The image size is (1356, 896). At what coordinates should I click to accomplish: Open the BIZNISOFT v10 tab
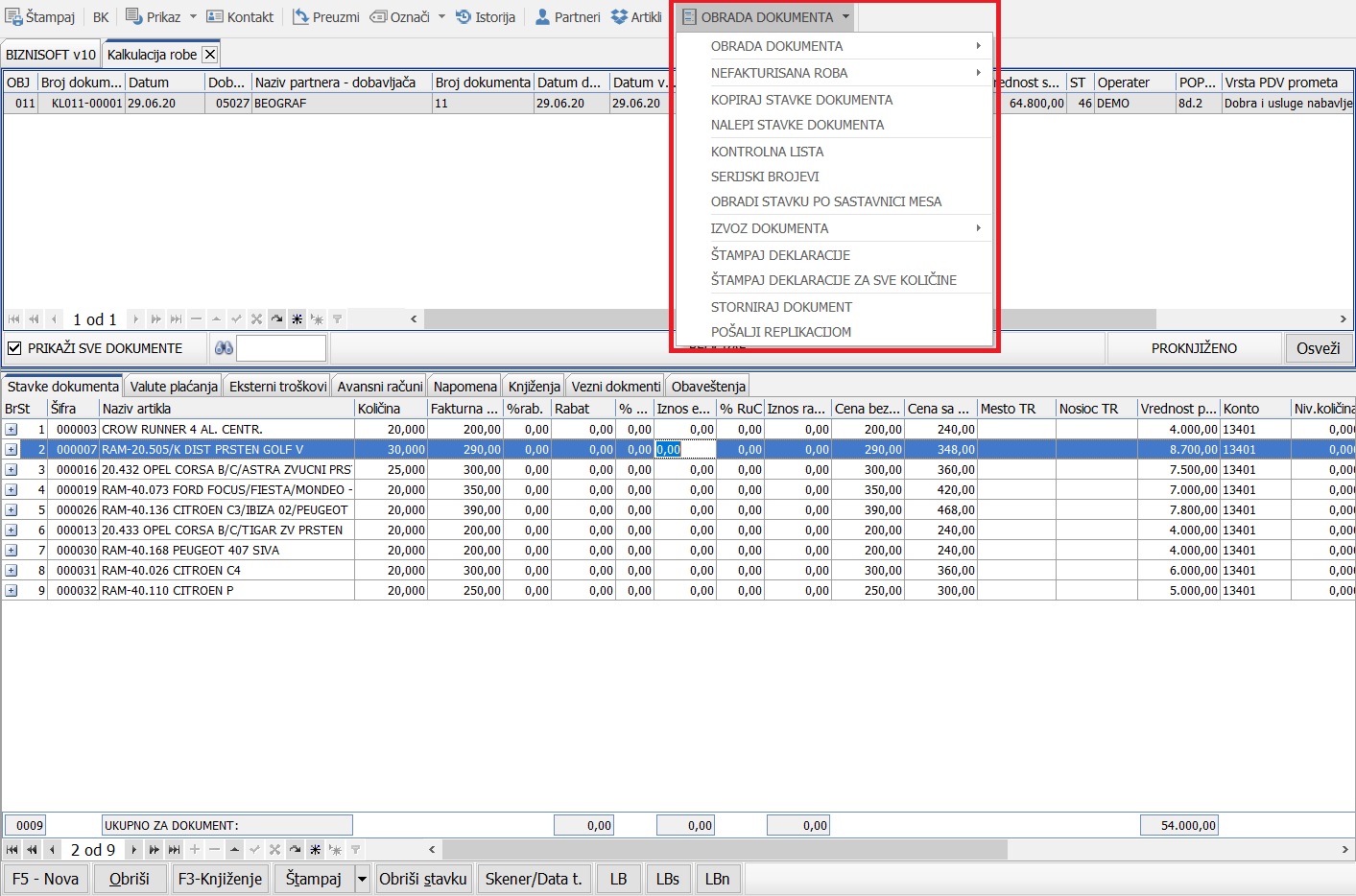click(x=51, y=55)
